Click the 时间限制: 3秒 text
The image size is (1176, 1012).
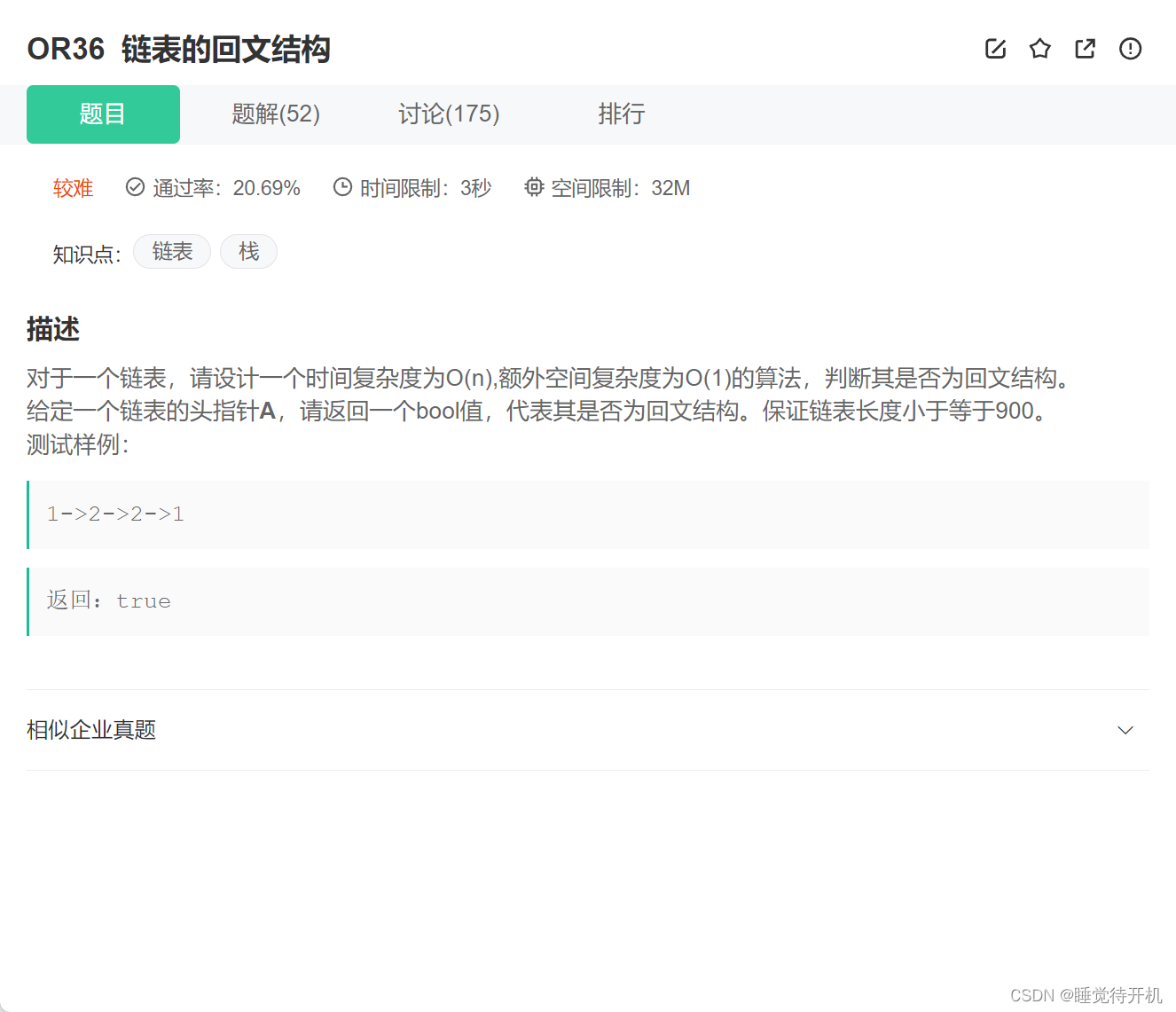click(426, 188)
